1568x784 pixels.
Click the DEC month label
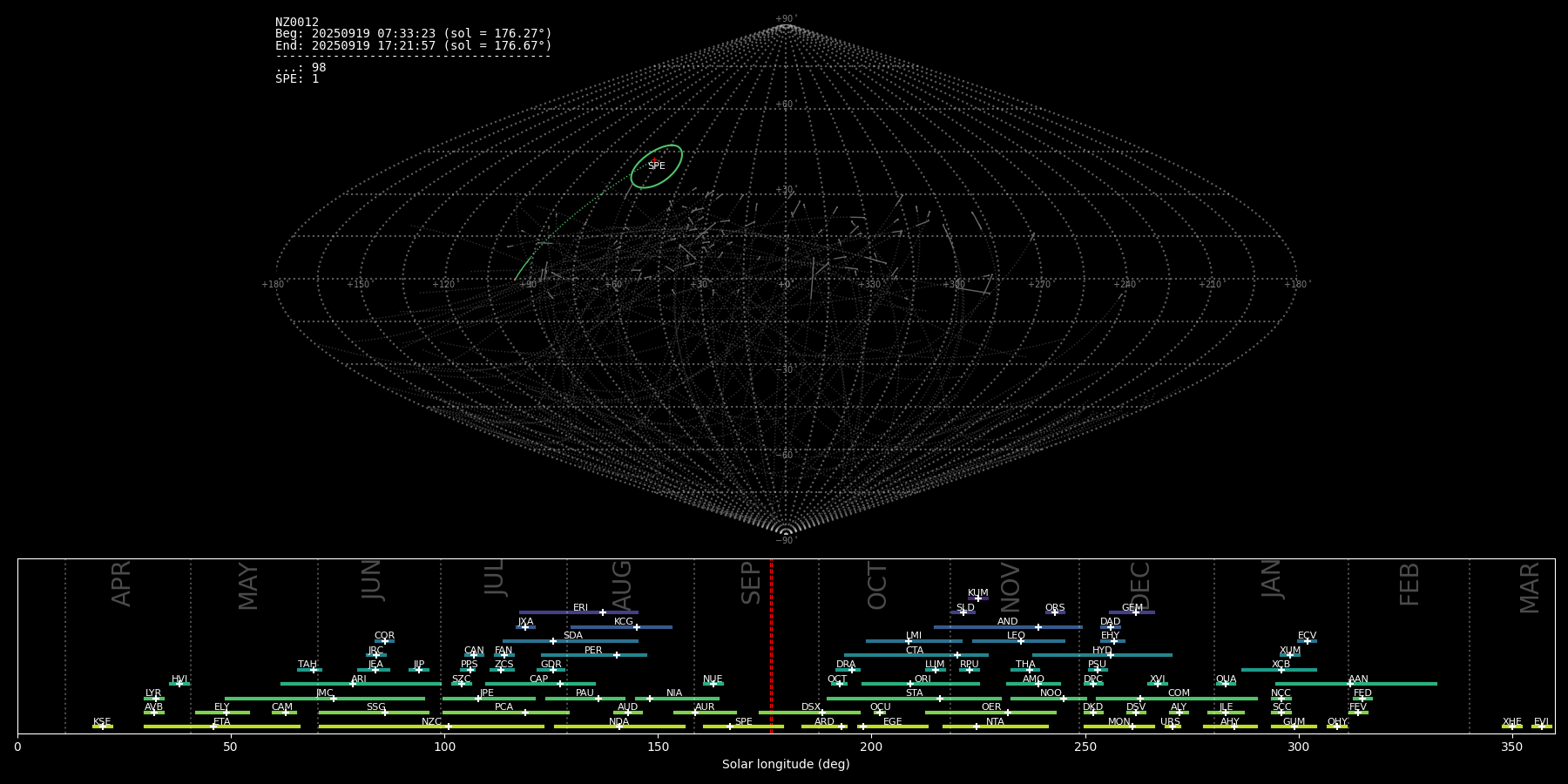(x=1140, y=585)
